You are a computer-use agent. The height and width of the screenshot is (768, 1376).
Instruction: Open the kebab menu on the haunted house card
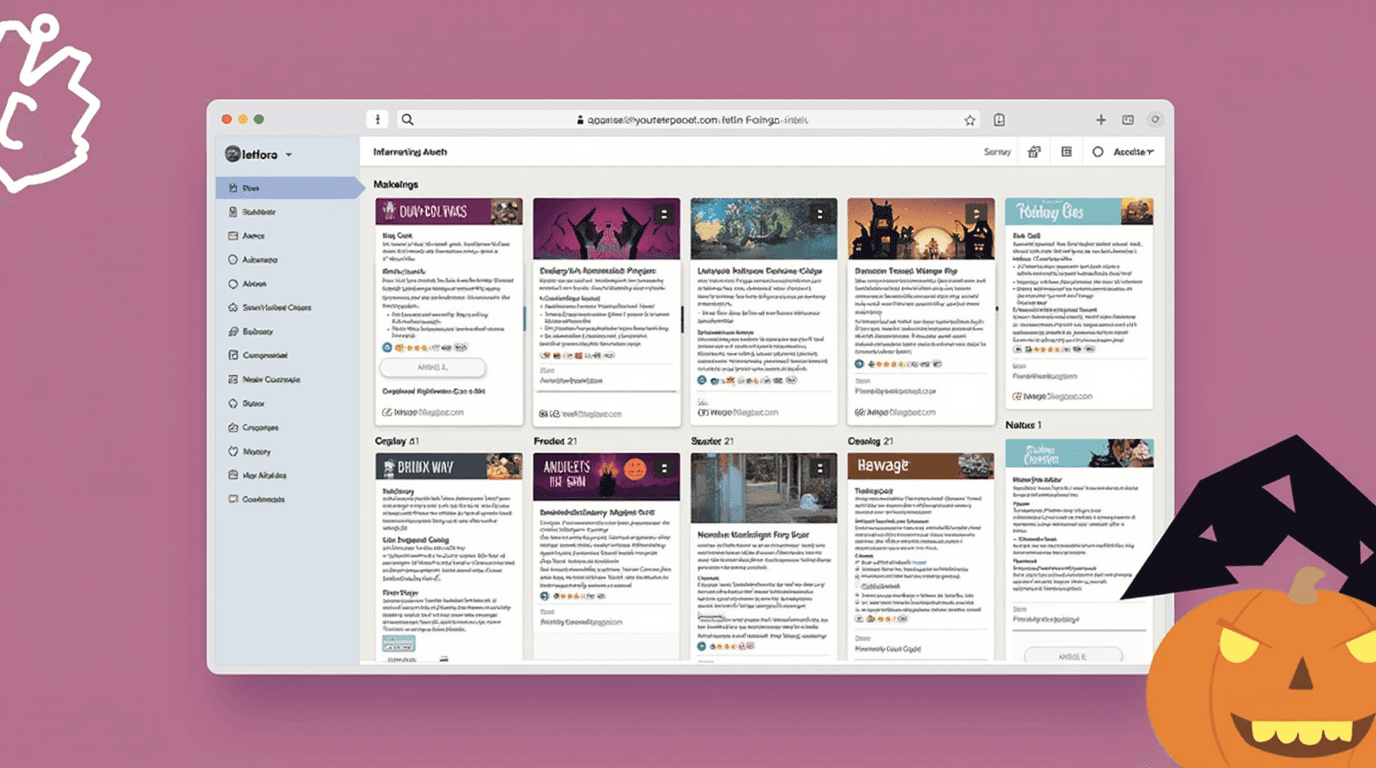coord(978,214)
